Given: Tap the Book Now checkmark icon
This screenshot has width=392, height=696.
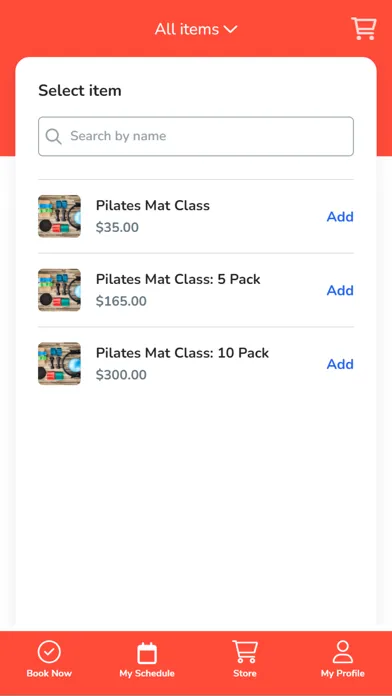Looking at the screenshot, I should 49,652.
